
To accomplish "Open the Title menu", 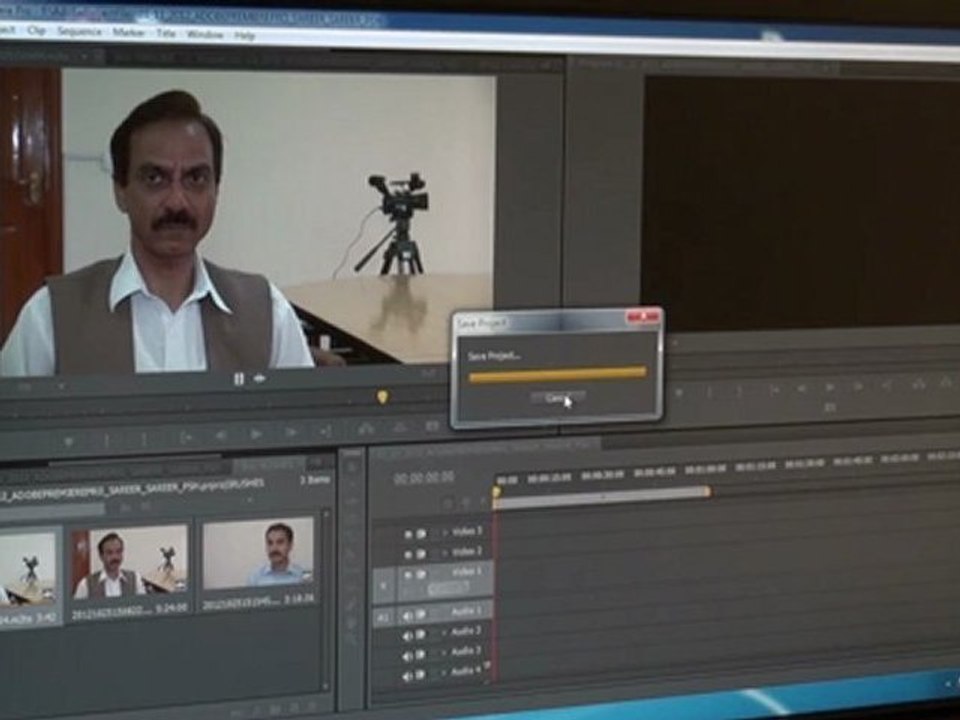I will pos(166,33).
